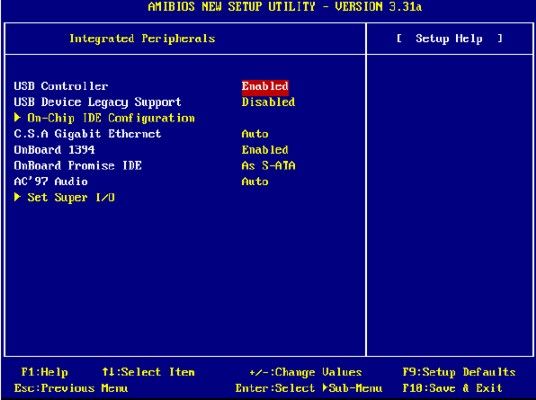Select the OnBoard Promise IDE label

pyautogui.click(x=78, y=166)
